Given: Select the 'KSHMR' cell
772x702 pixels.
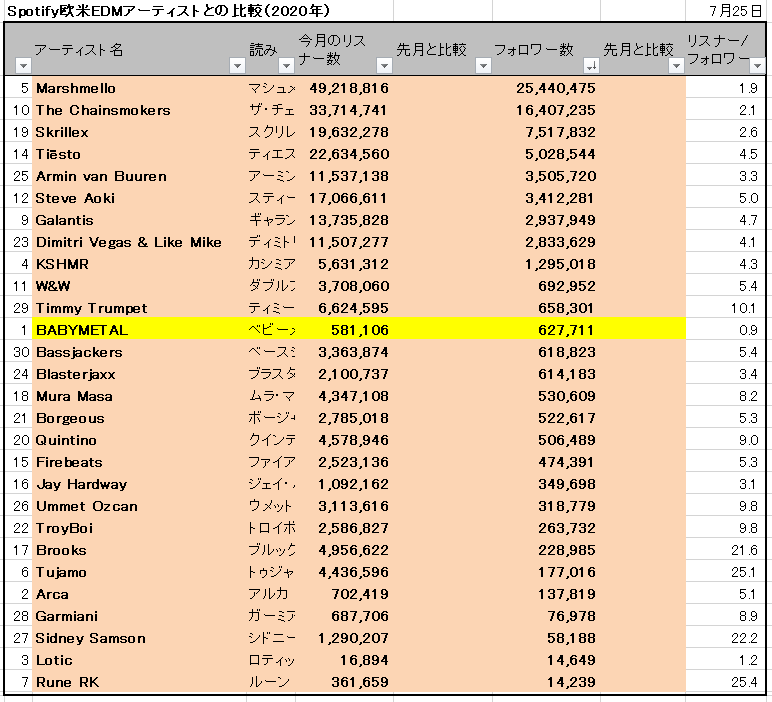Looking at the screenshot, I should (139, 264).
